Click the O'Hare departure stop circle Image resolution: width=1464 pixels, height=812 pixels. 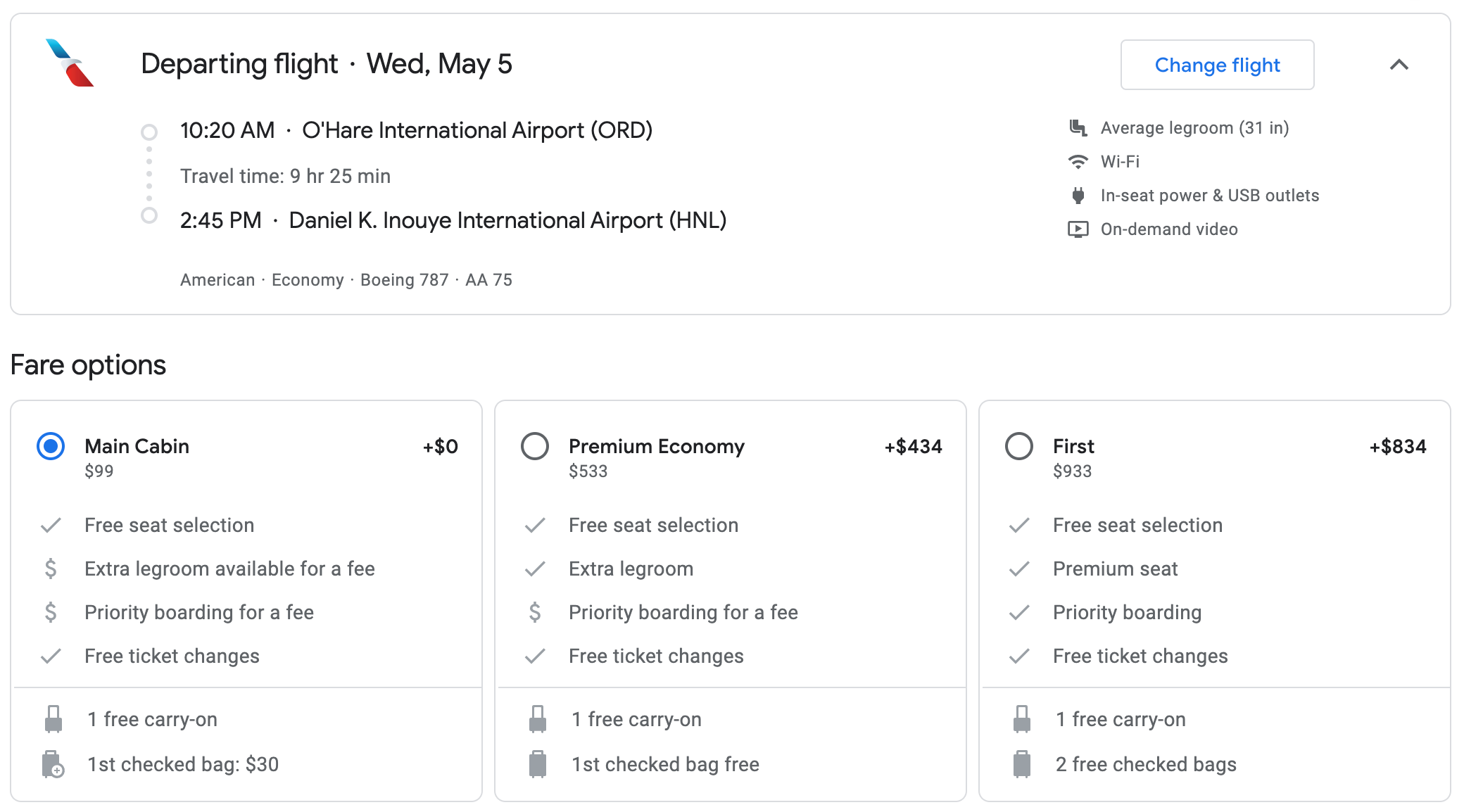[149, 132]
